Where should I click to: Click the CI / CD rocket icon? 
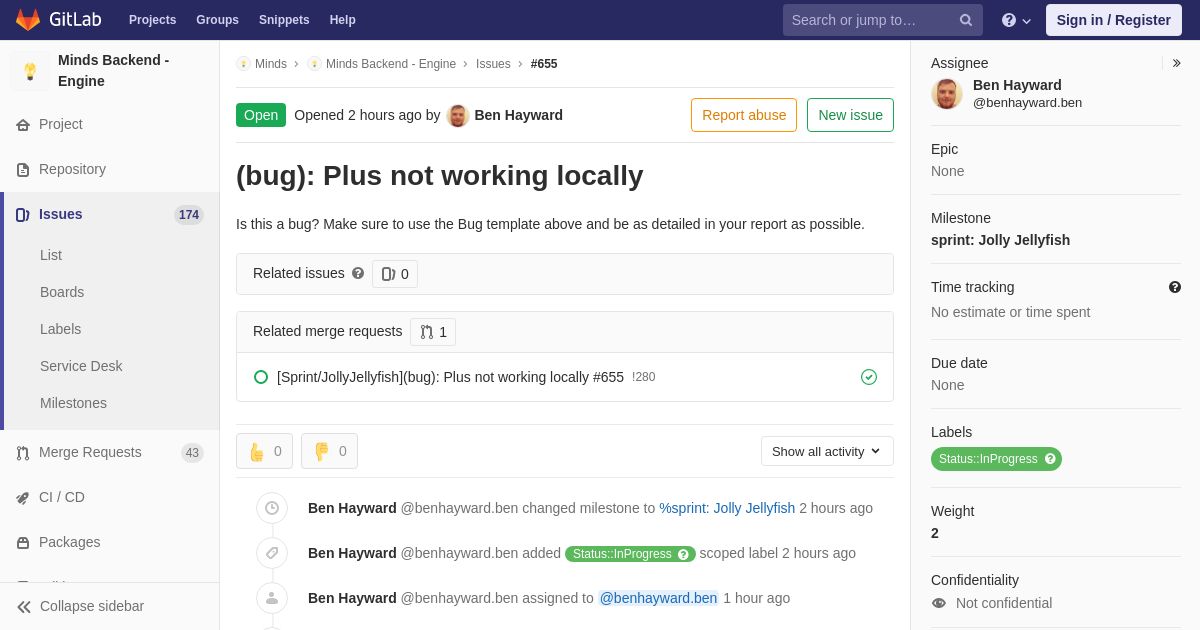(23, 498)
